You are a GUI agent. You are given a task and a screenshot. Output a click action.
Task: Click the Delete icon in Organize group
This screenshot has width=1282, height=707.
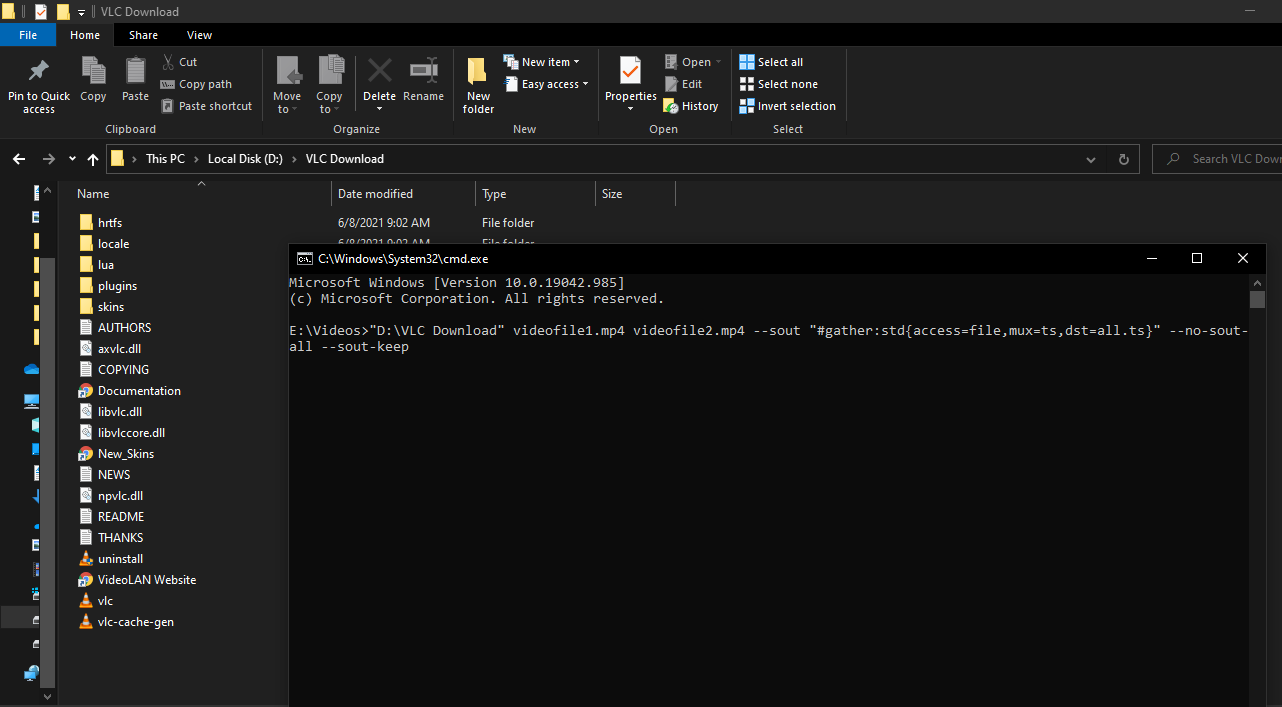379,72
